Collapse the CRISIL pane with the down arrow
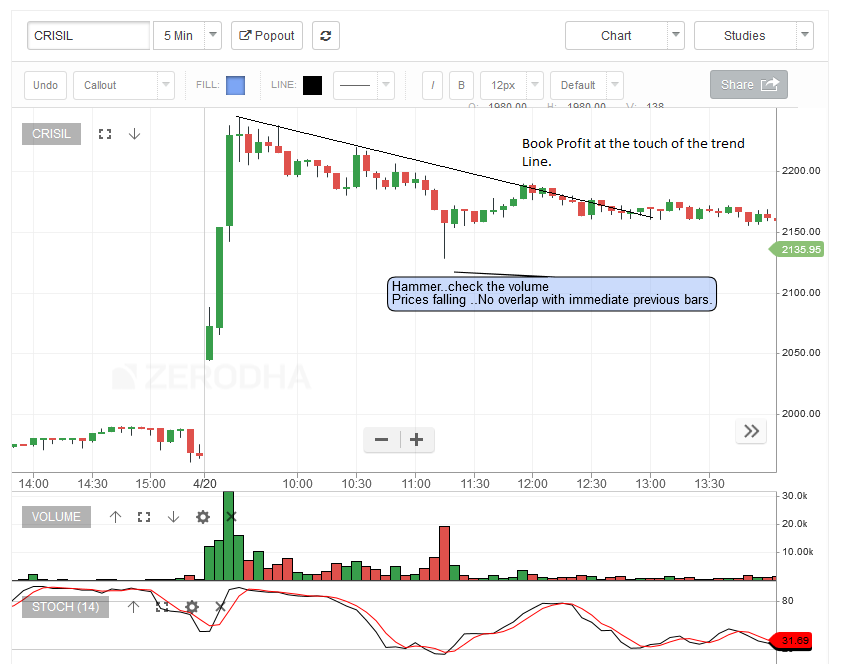 [134, 133]
